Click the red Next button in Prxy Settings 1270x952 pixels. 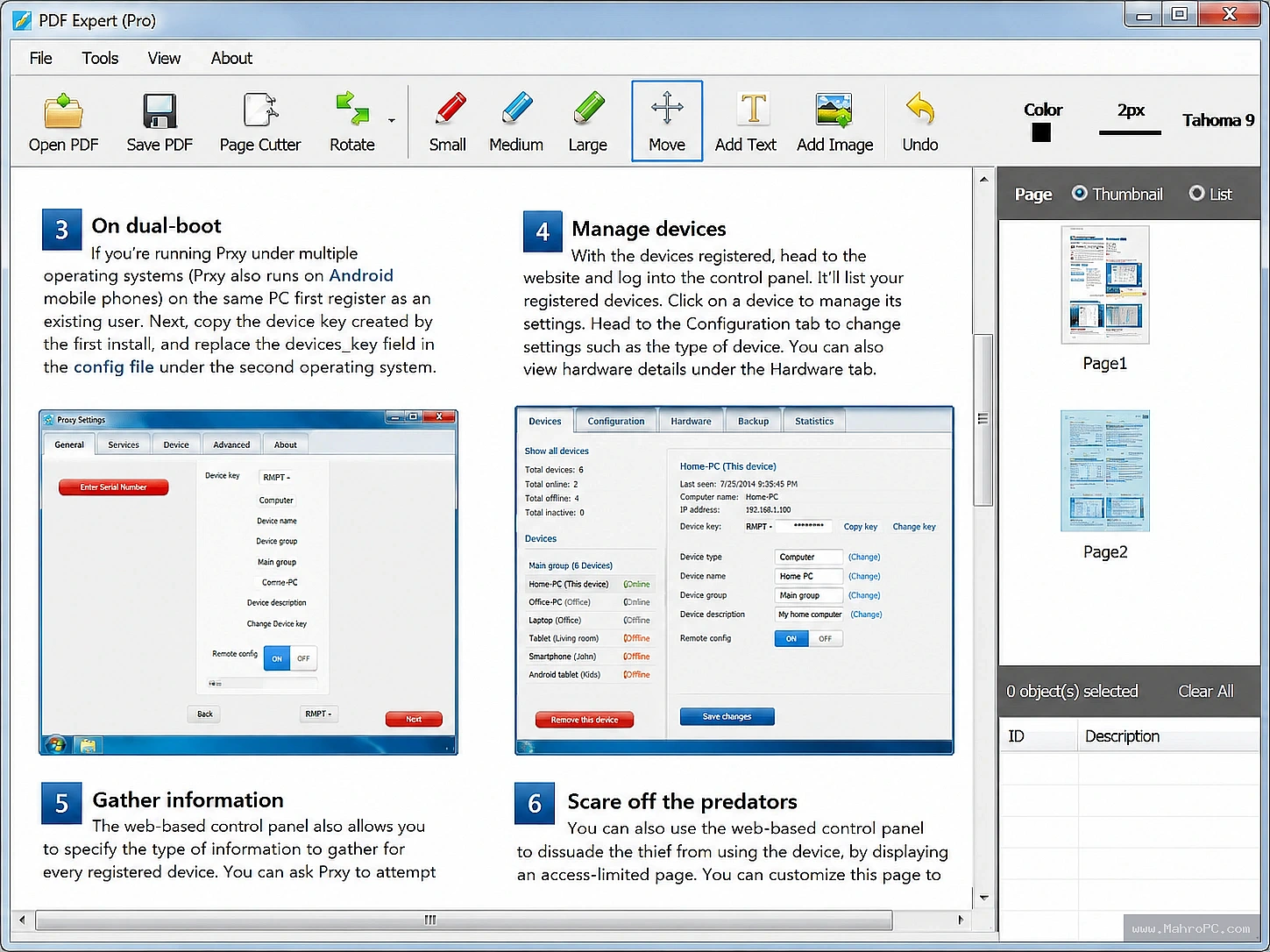point(414,719)
